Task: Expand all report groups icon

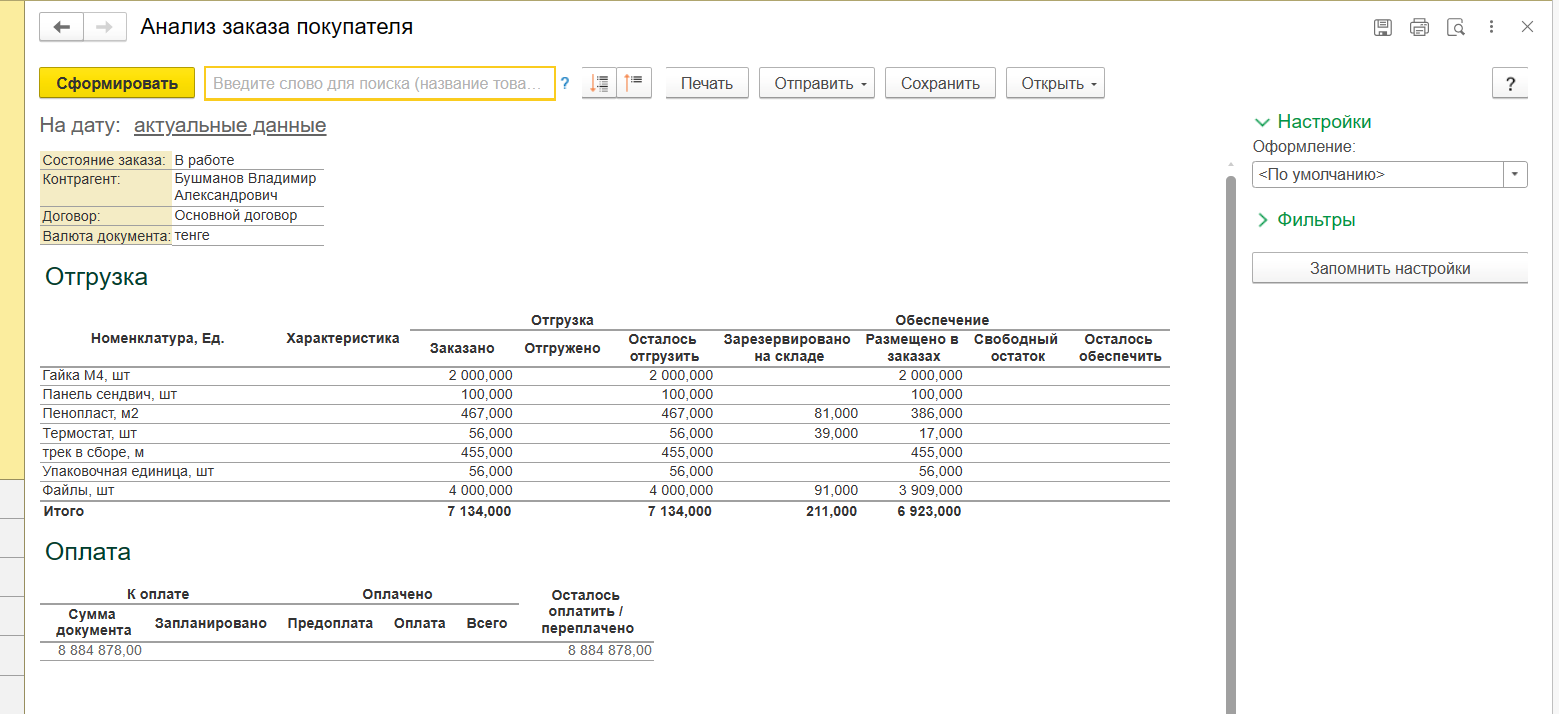Action: coord(599,84)
